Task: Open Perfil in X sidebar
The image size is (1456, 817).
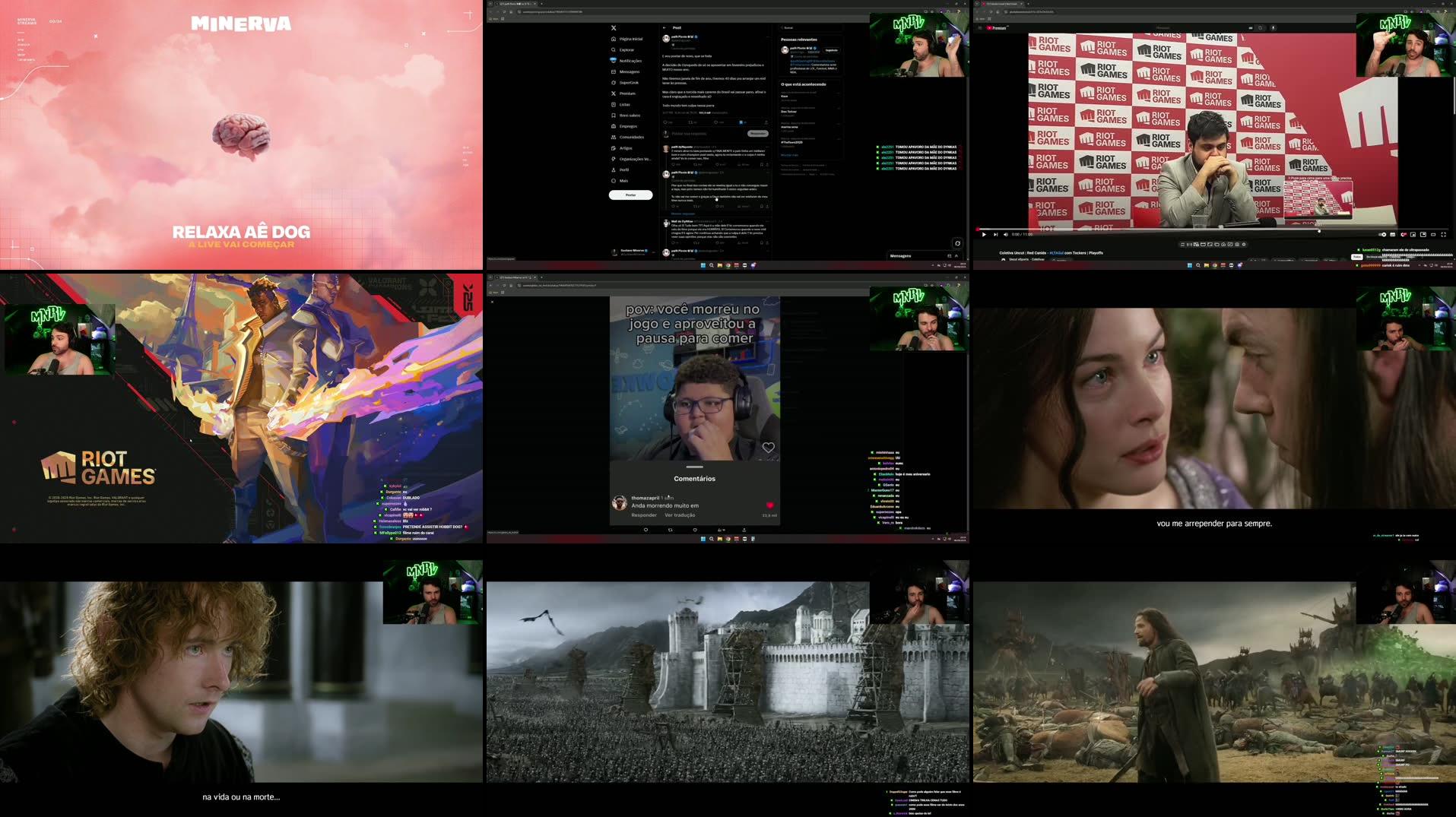Action: (620, 170)
